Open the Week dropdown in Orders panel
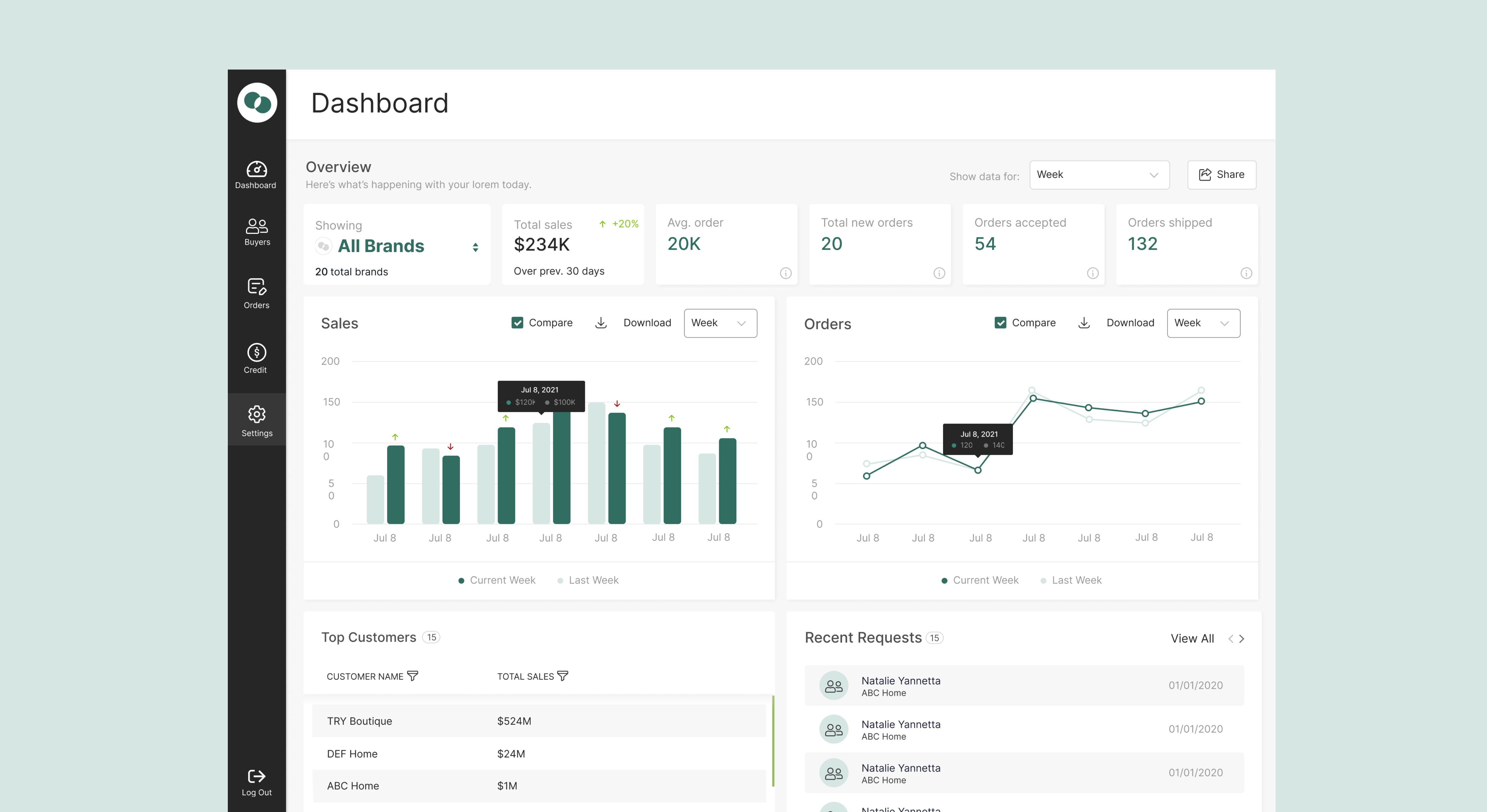The image size is (1487, 812). point(1204,324)
